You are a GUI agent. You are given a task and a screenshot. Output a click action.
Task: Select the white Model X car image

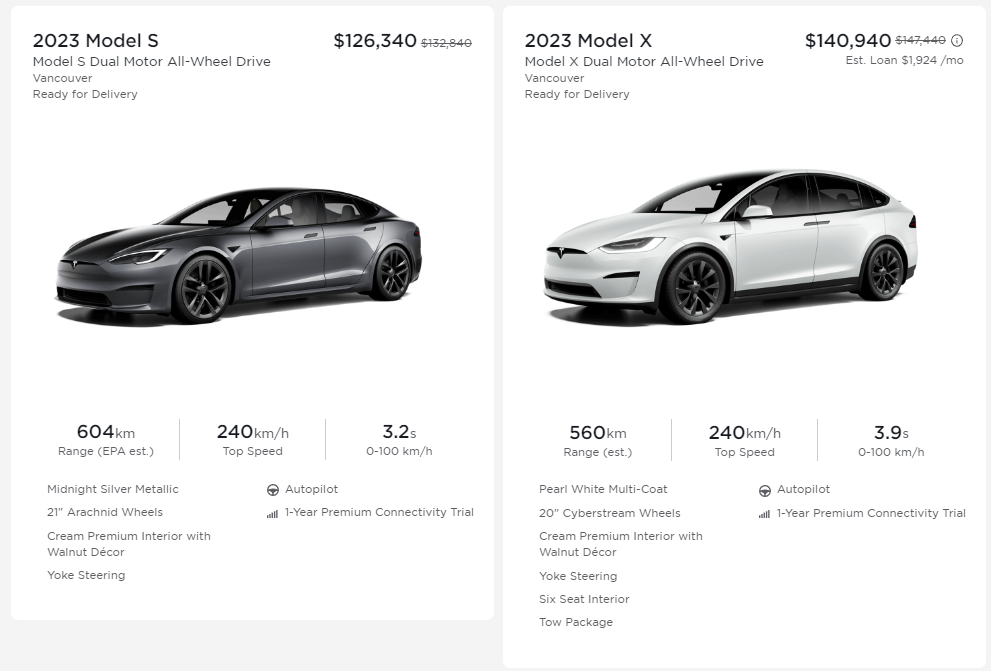click(x=730, y=245)
